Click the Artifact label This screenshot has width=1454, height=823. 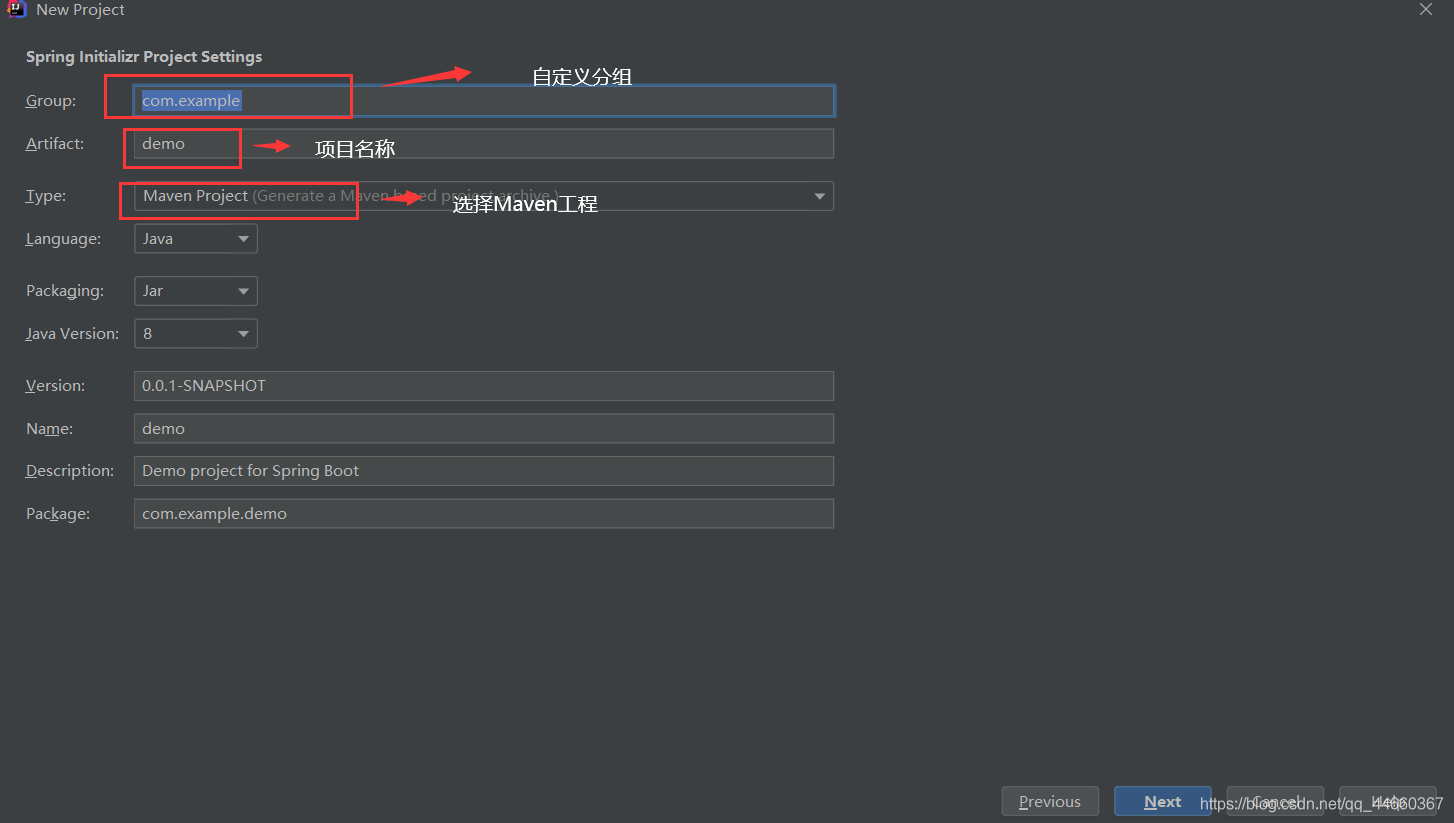[x=55, y=144]
